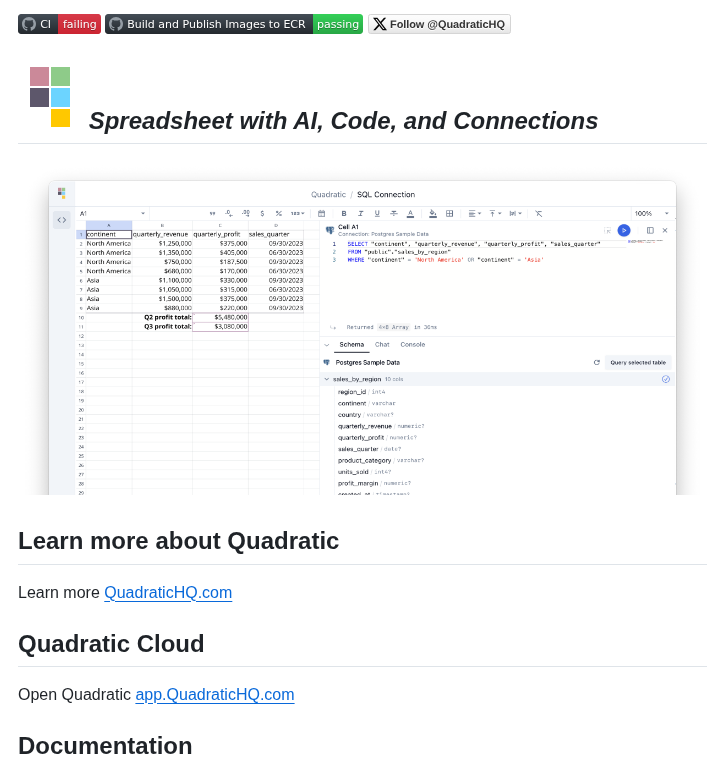
Task: Click the text format icon left of decimals
Action: click(212, 214)
